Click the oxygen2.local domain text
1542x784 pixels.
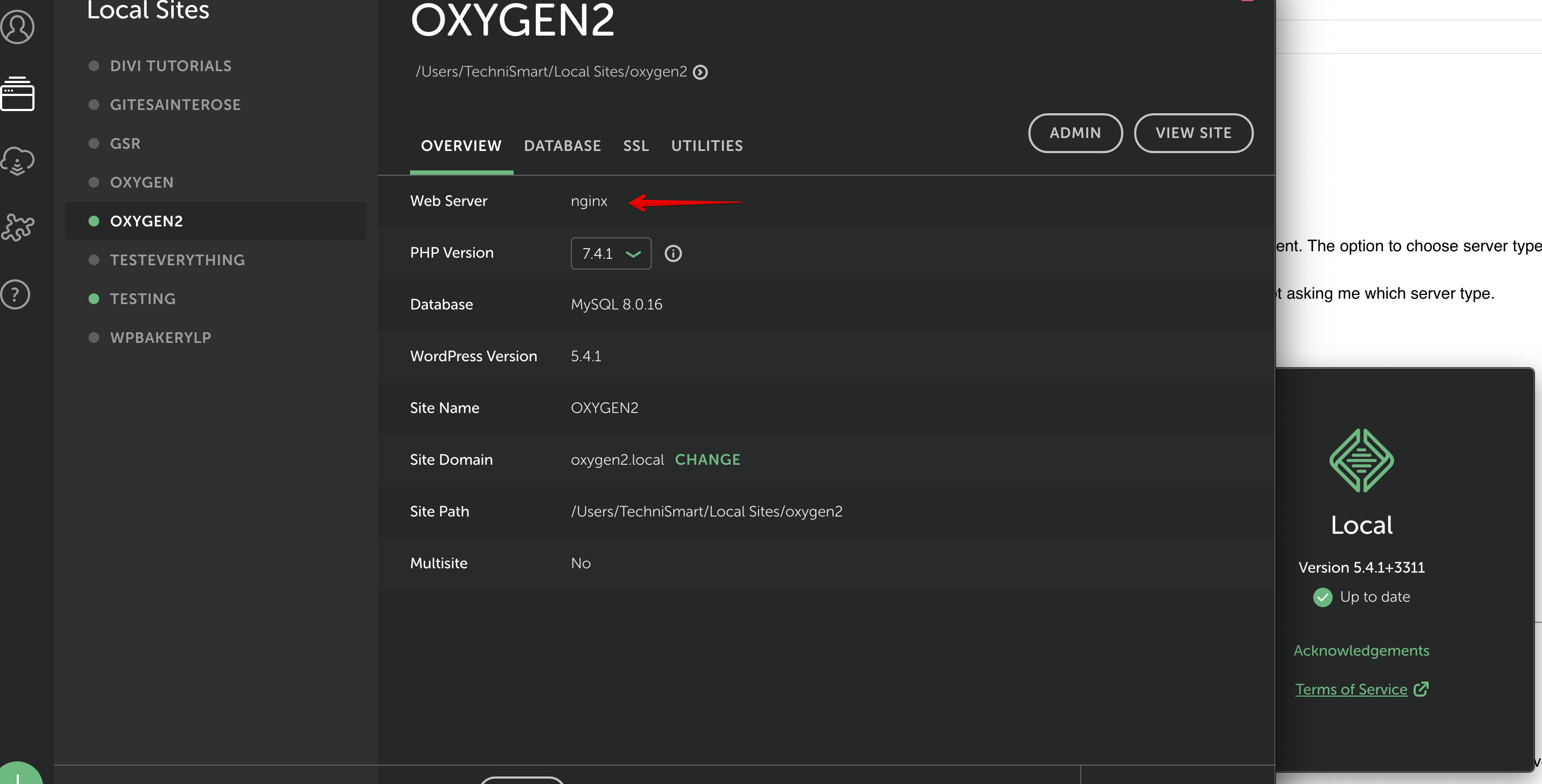(617, 460)
